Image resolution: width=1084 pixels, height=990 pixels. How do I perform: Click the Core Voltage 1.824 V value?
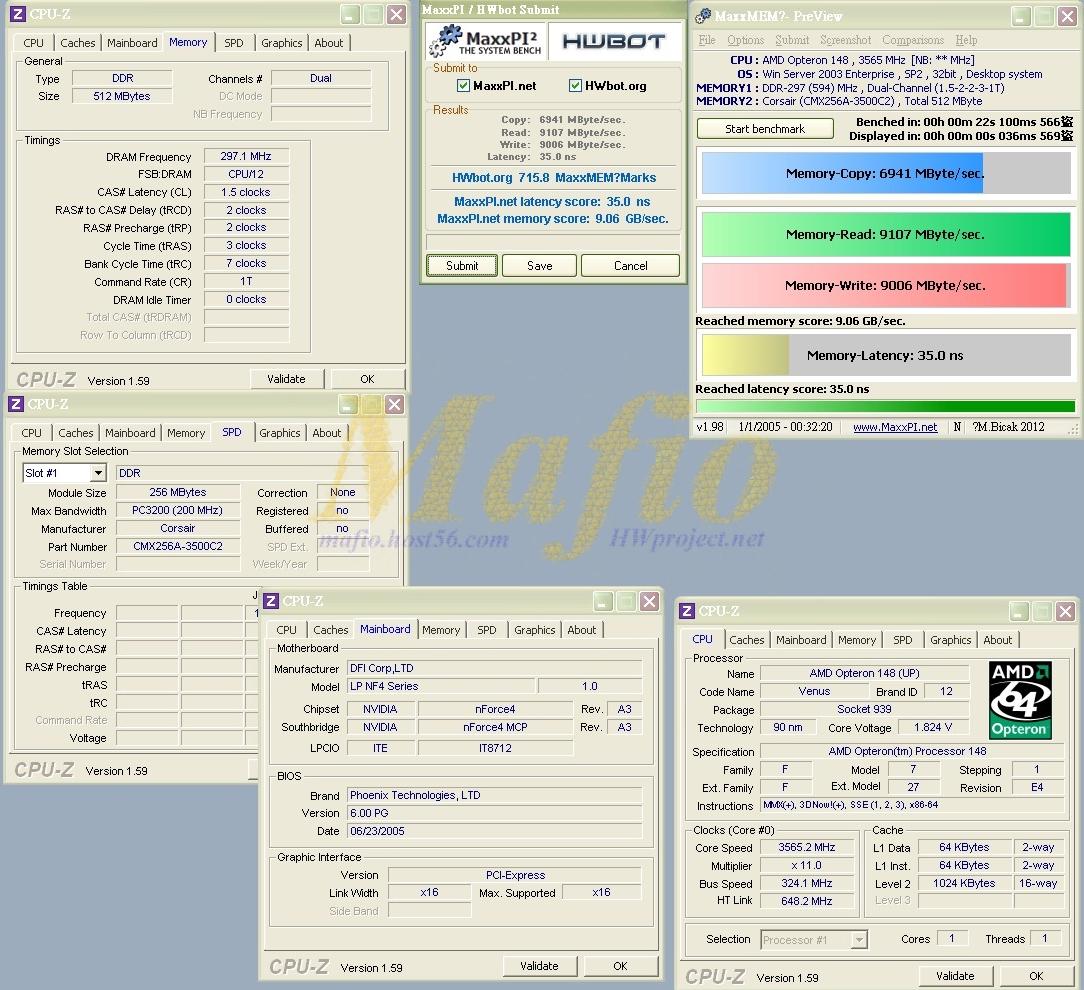click(933, 727)
